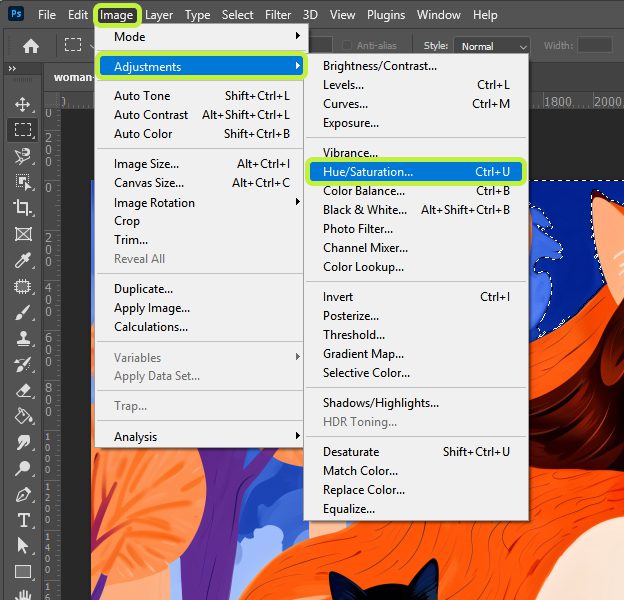This screenshot has width=624, height=600.
Task: Expand the Analysis submenu
Action: (201, 436)
